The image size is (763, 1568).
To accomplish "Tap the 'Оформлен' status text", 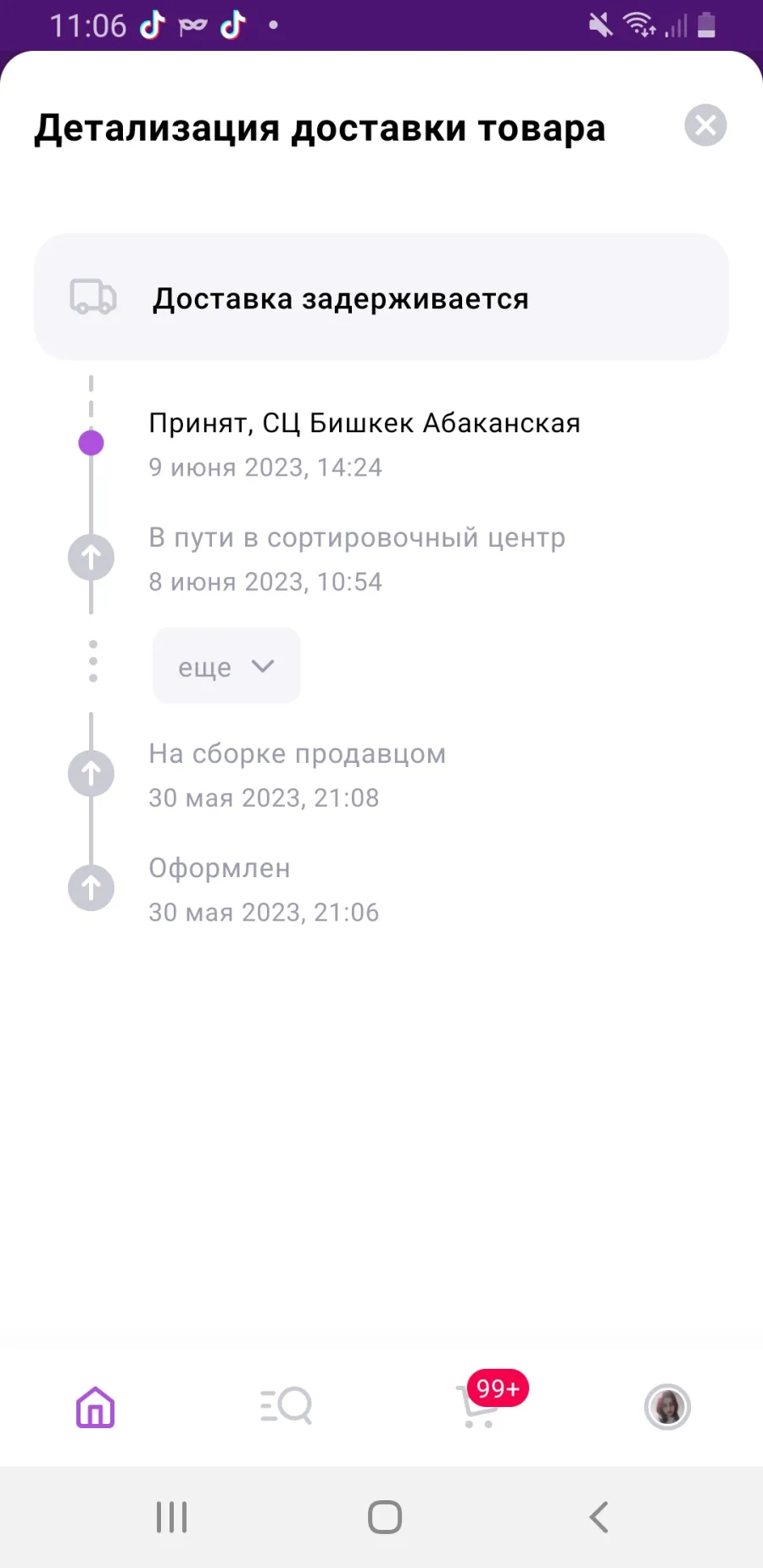I will click(220, 868).
